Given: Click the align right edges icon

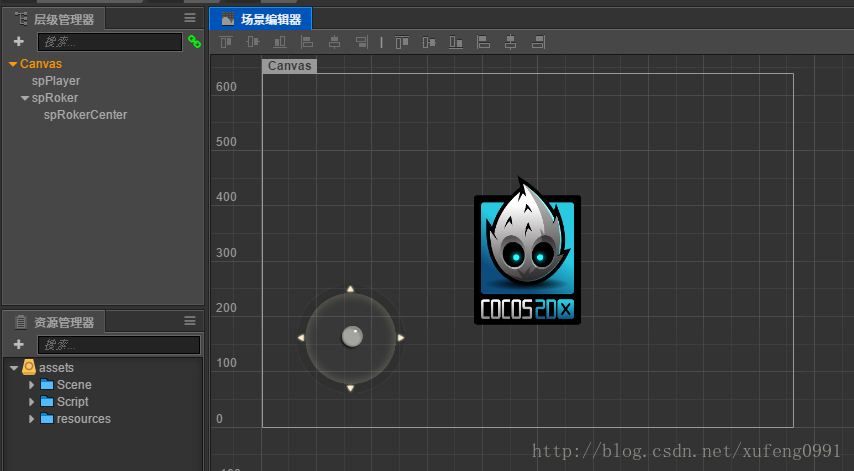Looking at the screenshot, I should tap(362, 42).
